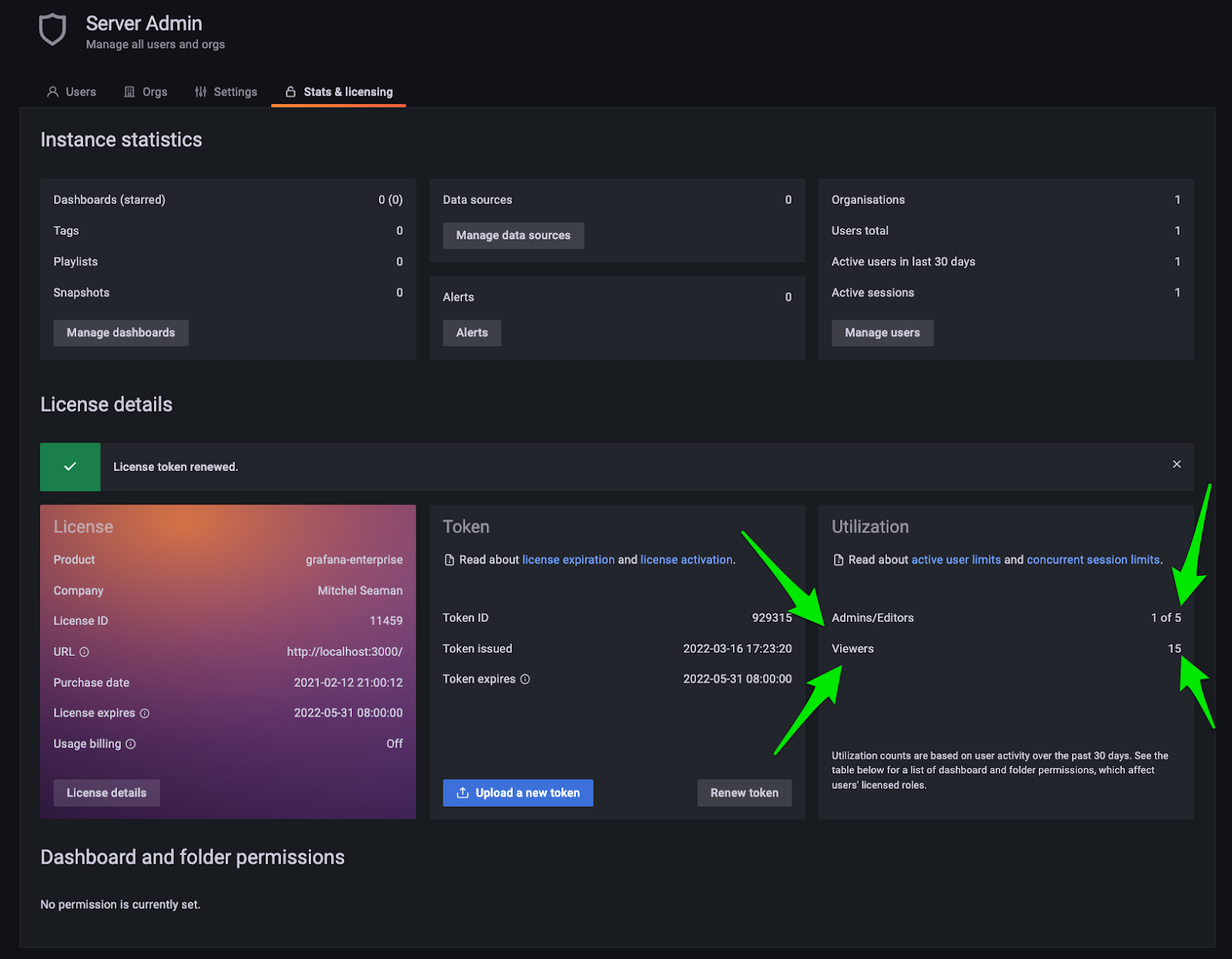Select the Stats & licensing tab
The height and width of the screenshot is (959, 1232).
click(339, 92)
